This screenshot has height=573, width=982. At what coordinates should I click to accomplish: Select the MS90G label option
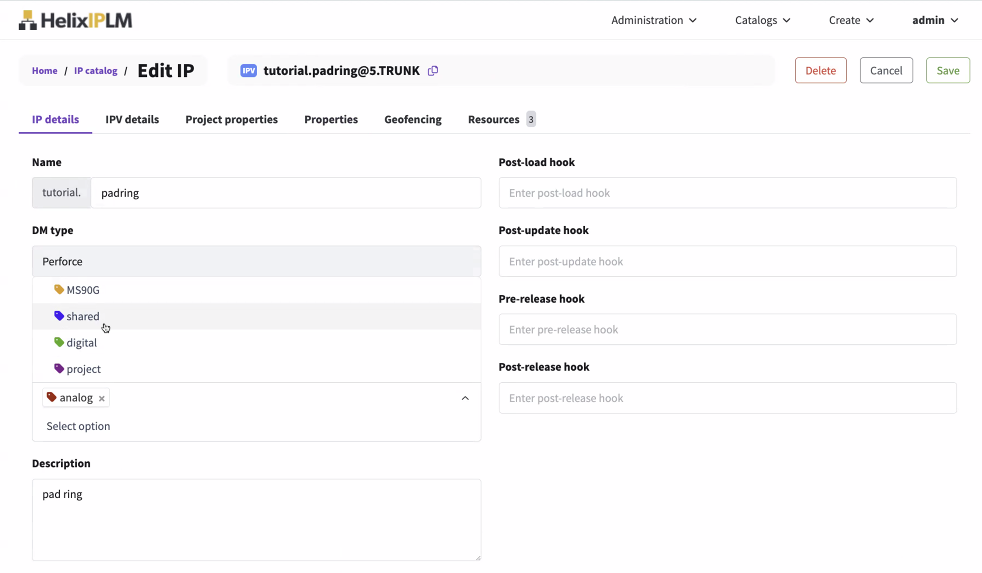[83, 290]
